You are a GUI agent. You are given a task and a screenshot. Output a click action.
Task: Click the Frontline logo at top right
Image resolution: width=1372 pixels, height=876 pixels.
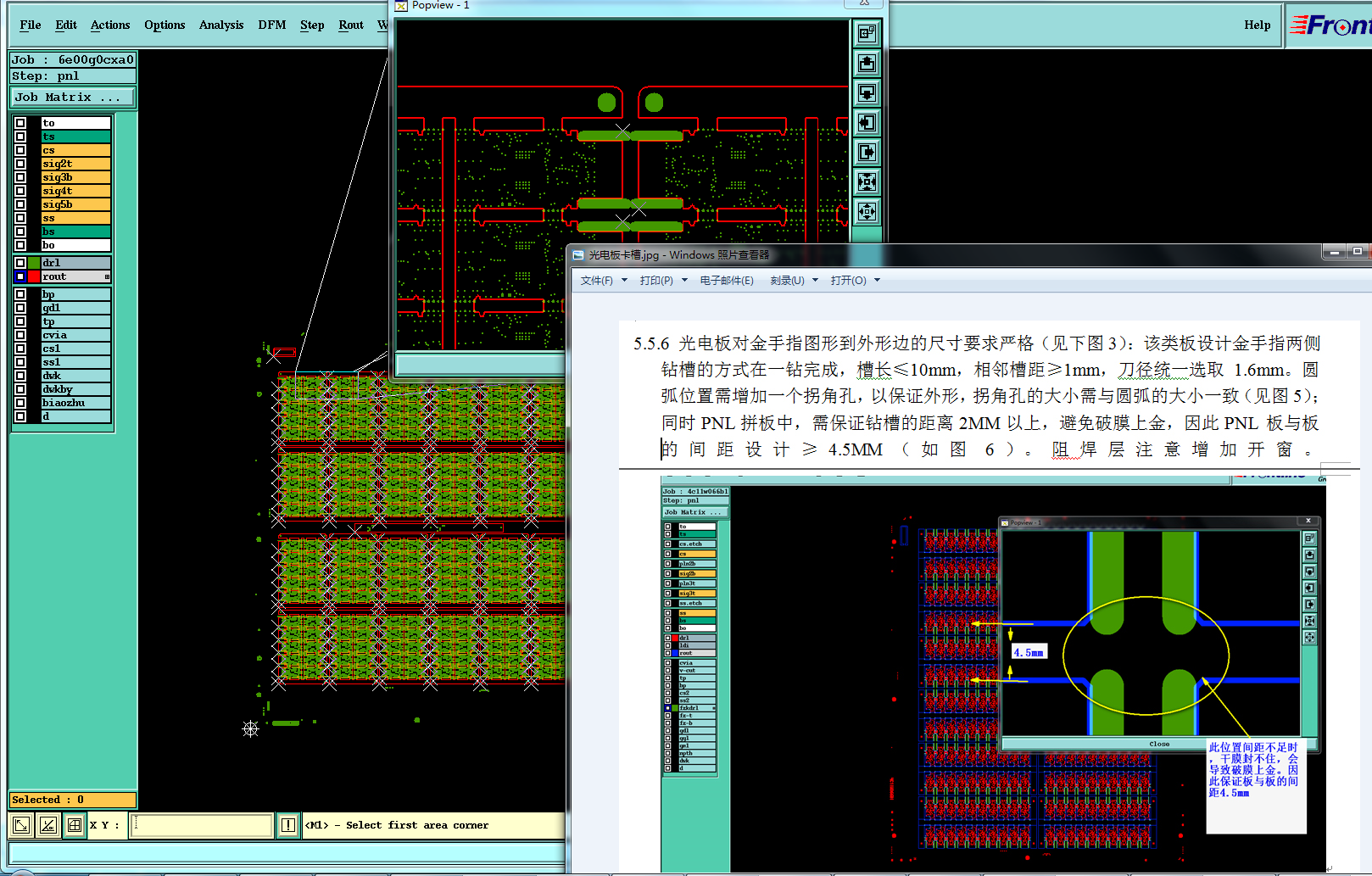point(1330,25)
